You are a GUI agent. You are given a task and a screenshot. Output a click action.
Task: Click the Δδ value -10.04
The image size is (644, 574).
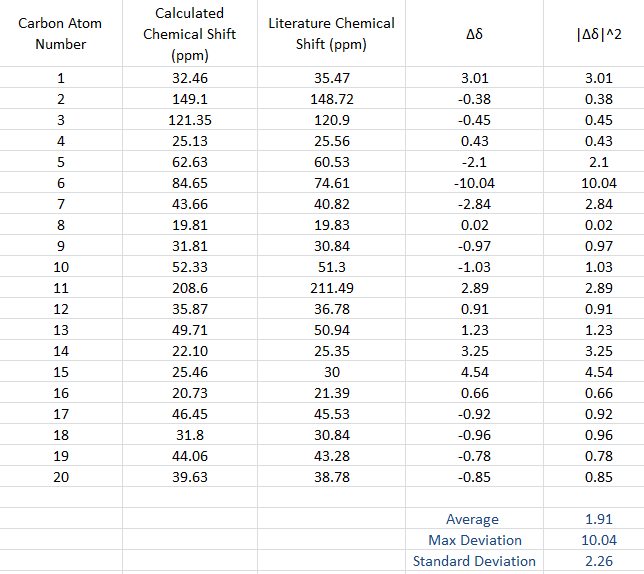click(x=474, y=182)
